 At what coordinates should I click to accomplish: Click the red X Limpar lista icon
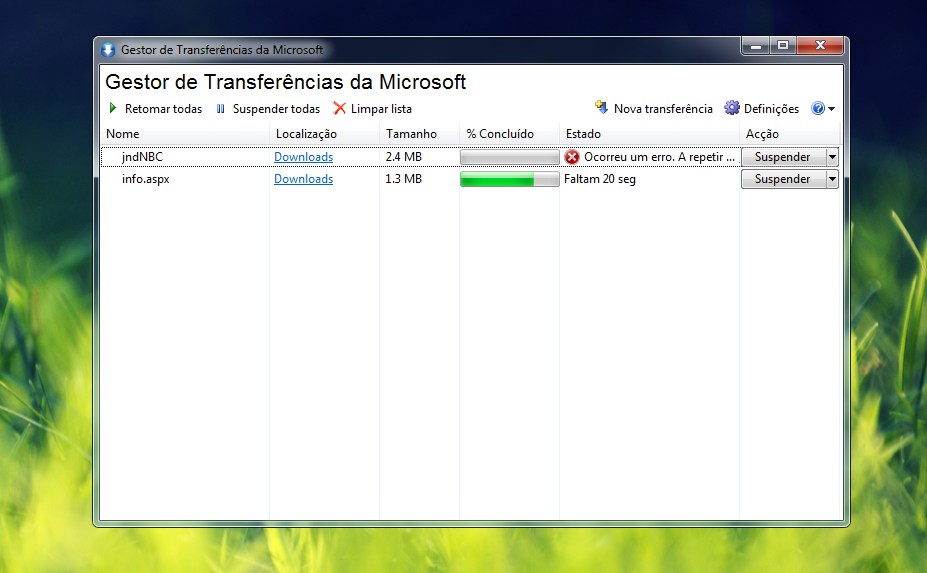point(339,108)
